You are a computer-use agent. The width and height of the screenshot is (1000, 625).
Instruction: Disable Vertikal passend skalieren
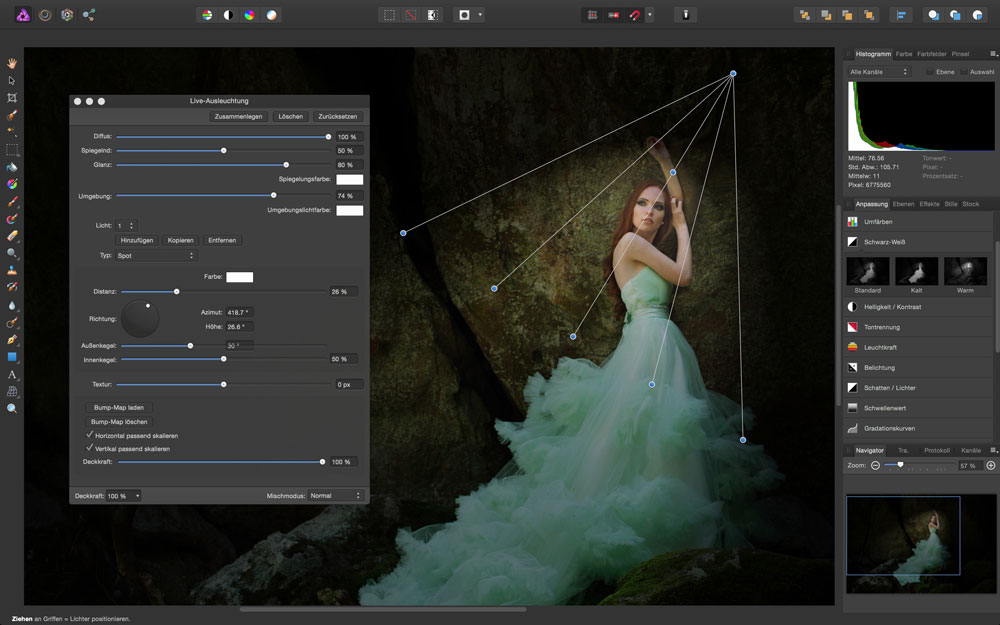[x=88, y=448]
